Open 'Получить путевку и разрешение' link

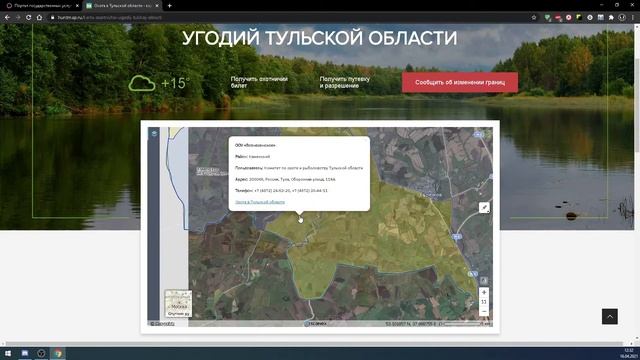click(344, 82)
